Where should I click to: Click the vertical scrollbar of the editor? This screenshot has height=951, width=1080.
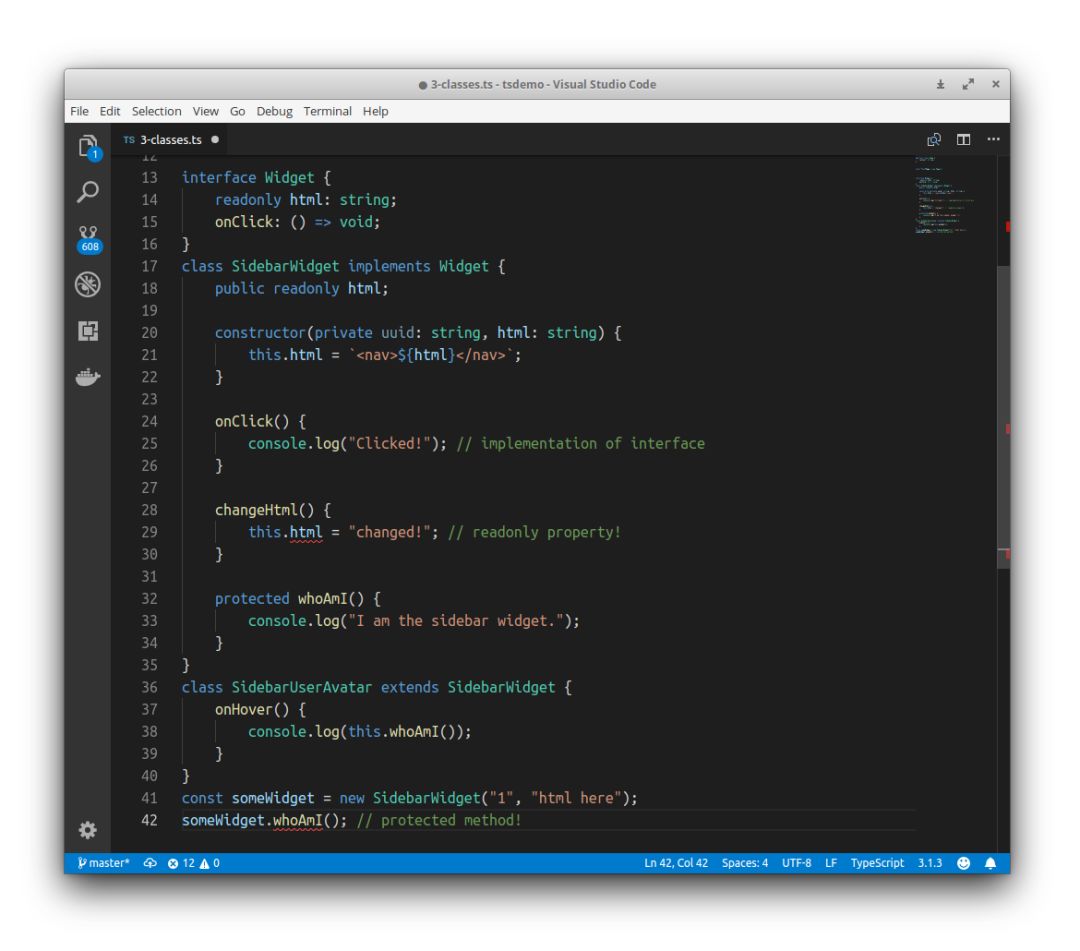1003,400
